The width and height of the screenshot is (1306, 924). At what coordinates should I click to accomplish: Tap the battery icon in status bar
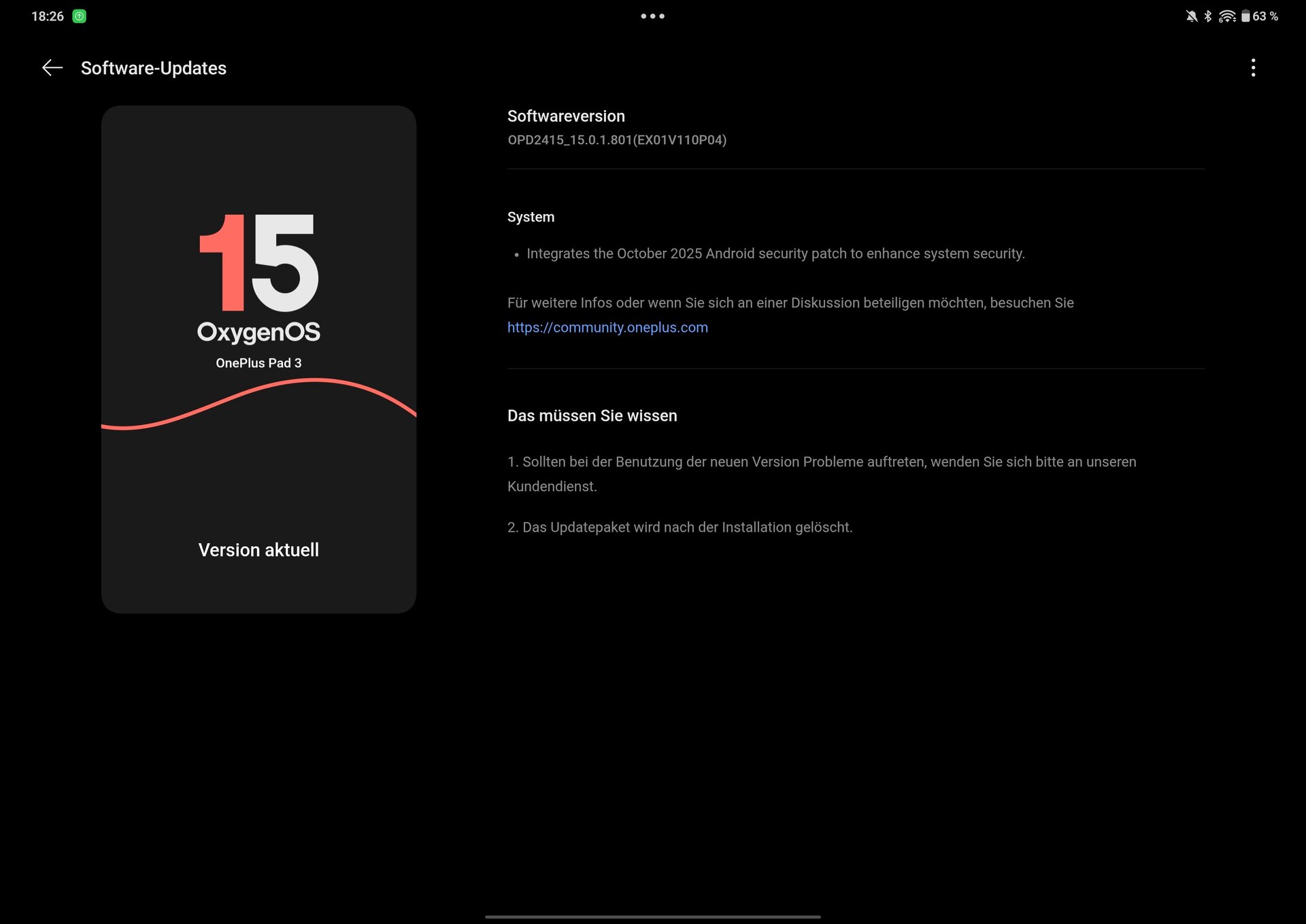[x=1245, y=16]
